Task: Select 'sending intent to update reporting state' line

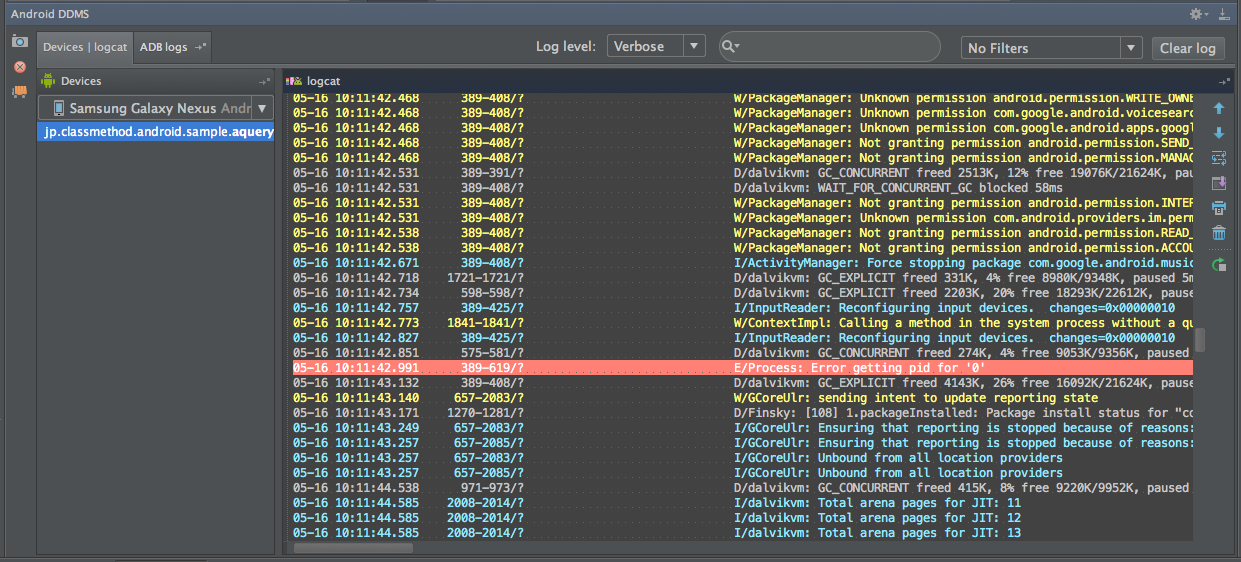Action: tap(743, 398)
